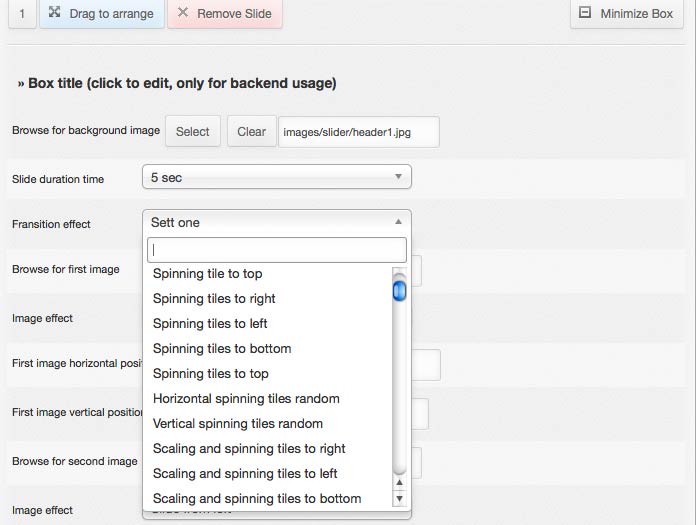
Task: Open the Slide duration time dropdown
Action: (x=276, y=177)
